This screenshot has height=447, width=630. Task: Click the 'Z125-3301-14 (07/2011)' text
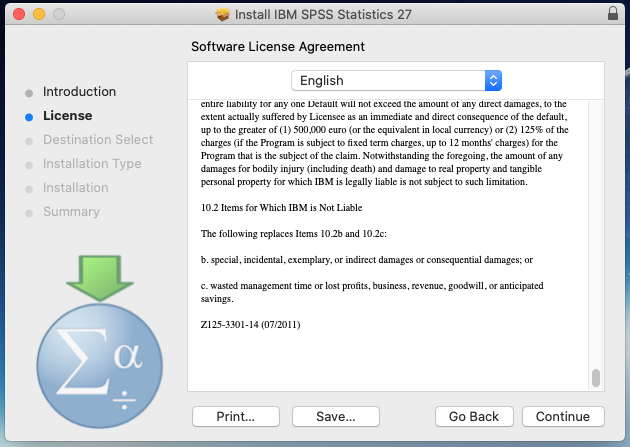click(x=250, y=325)
